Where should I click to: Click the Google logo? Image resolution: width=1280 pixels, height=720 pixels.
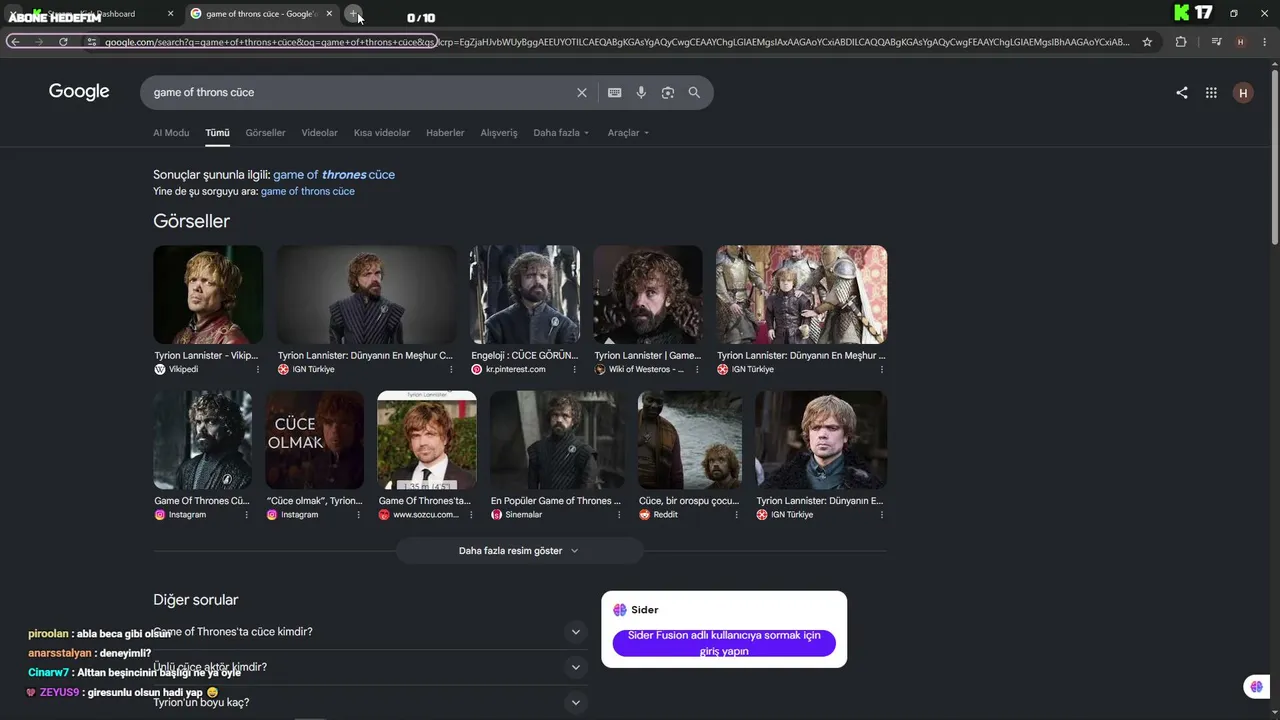79,92
